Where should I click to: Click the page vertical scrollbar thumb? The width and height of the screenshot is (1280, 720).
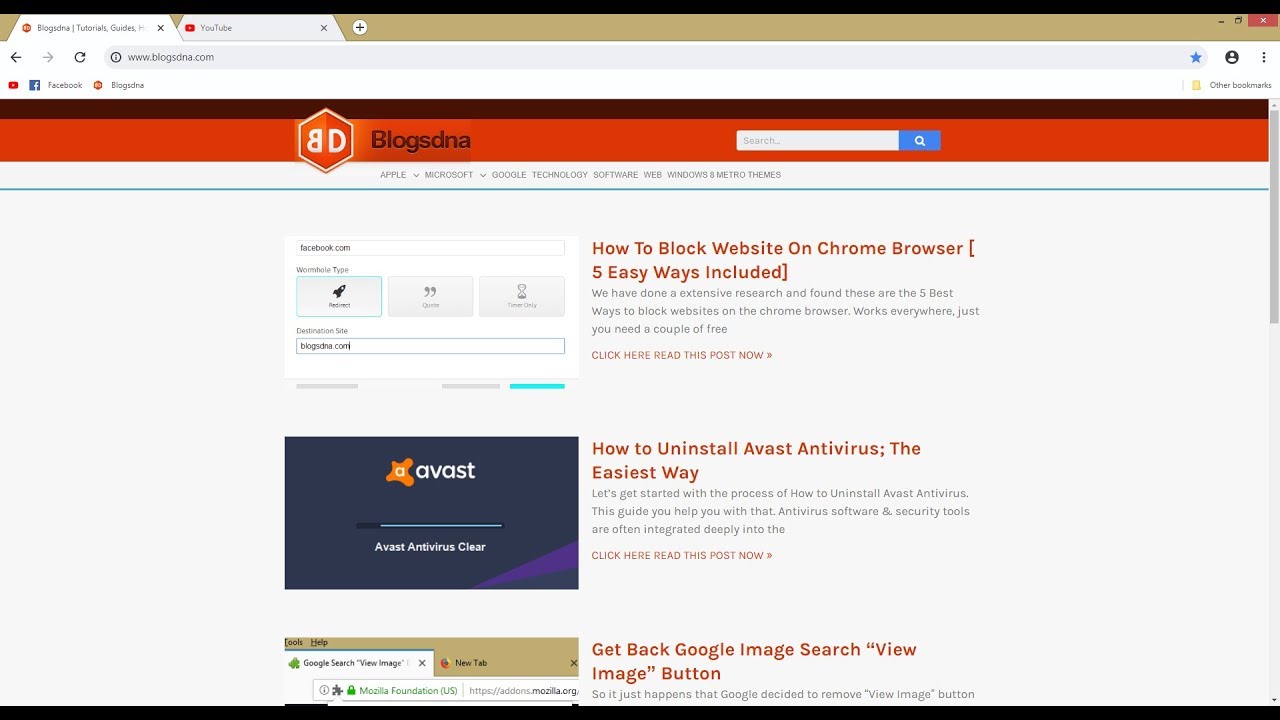pos(1274,217)
